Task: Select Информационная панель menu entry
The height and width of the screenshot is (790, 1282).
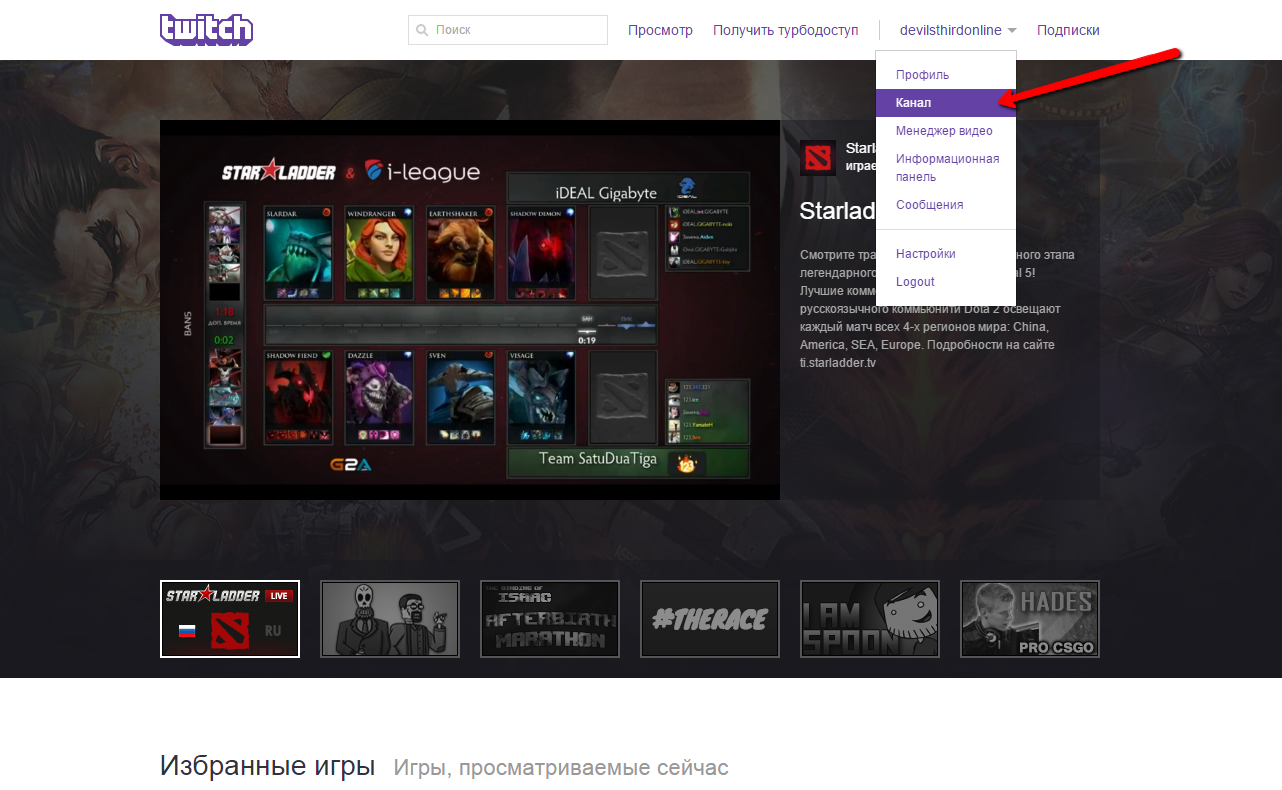Action: (946, 168)
